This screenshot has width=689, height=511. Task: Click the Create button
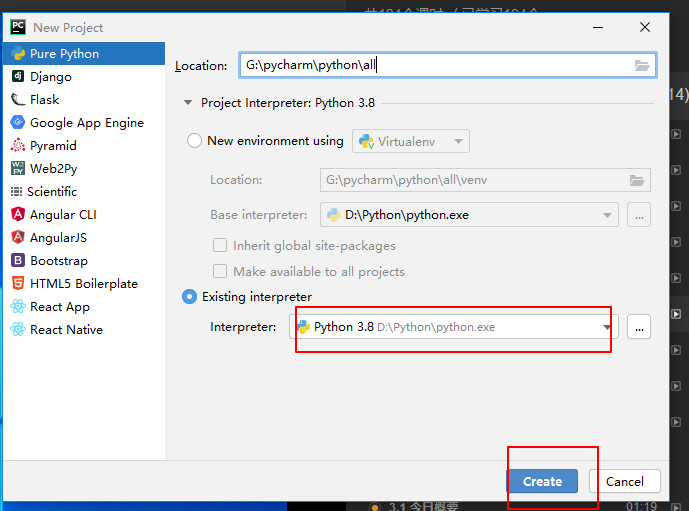542,481
